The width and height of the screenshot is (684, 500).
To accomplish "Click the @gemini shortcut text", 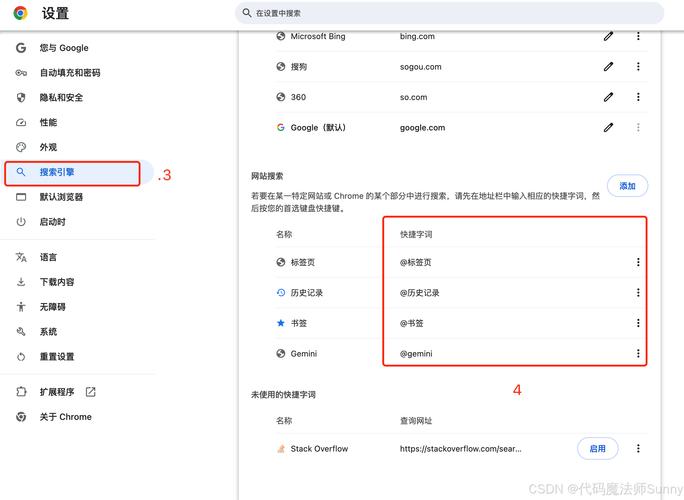I will 416,353.
